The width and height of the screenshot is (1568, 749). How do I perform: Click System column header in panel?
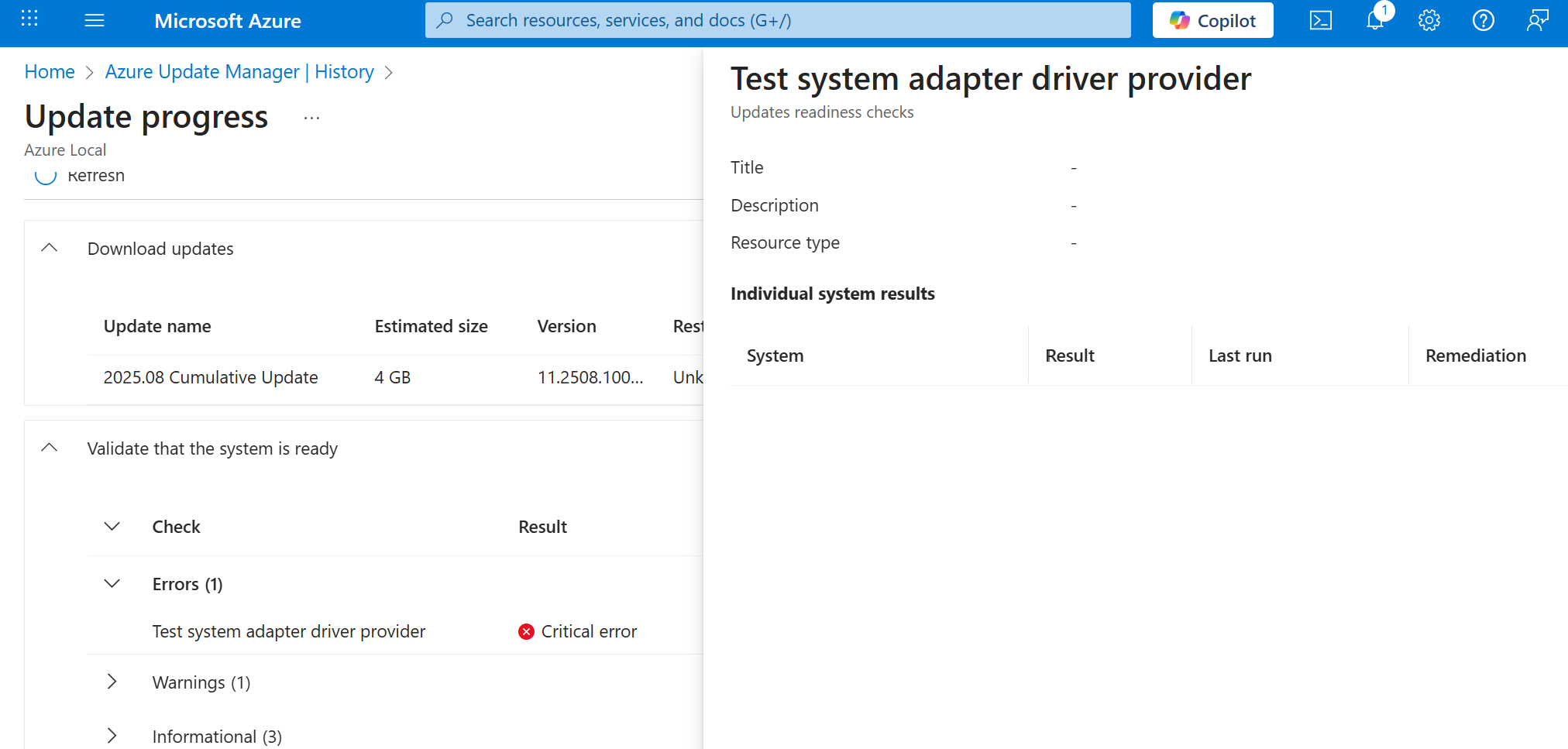775,356
